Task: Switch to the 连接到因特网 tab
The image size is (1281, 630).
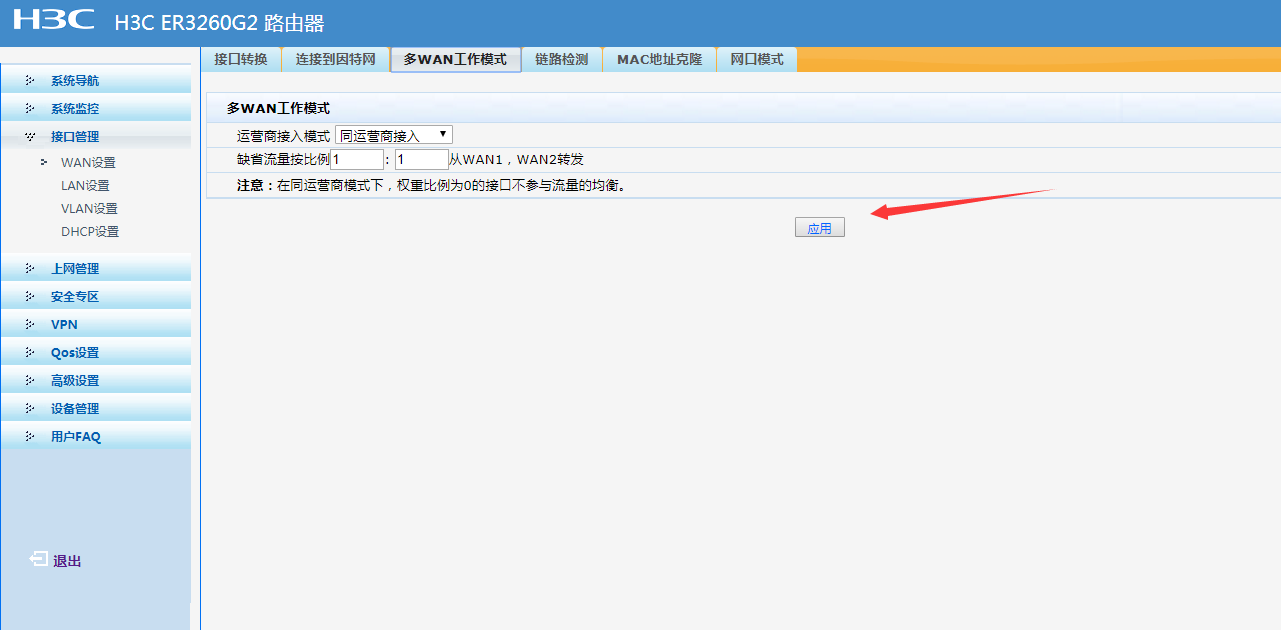Action: (x=335, y=60)
